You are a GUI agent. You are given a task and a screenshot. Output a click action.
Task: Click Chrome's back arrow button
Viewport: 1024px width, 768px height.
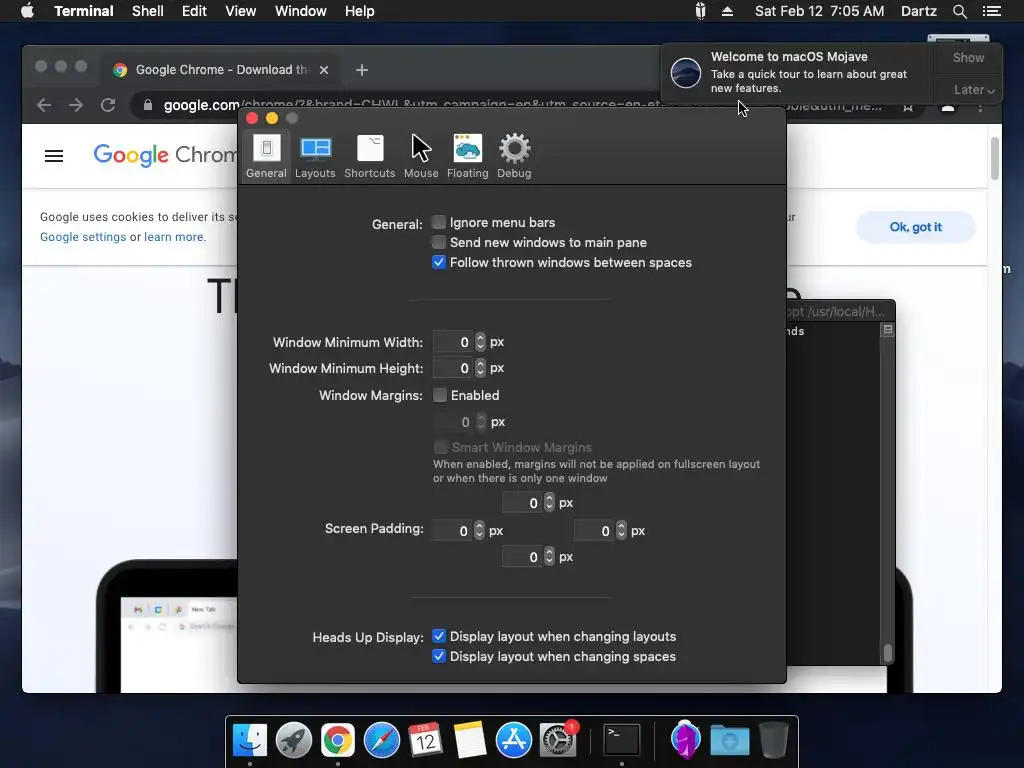tap(44, 105)
